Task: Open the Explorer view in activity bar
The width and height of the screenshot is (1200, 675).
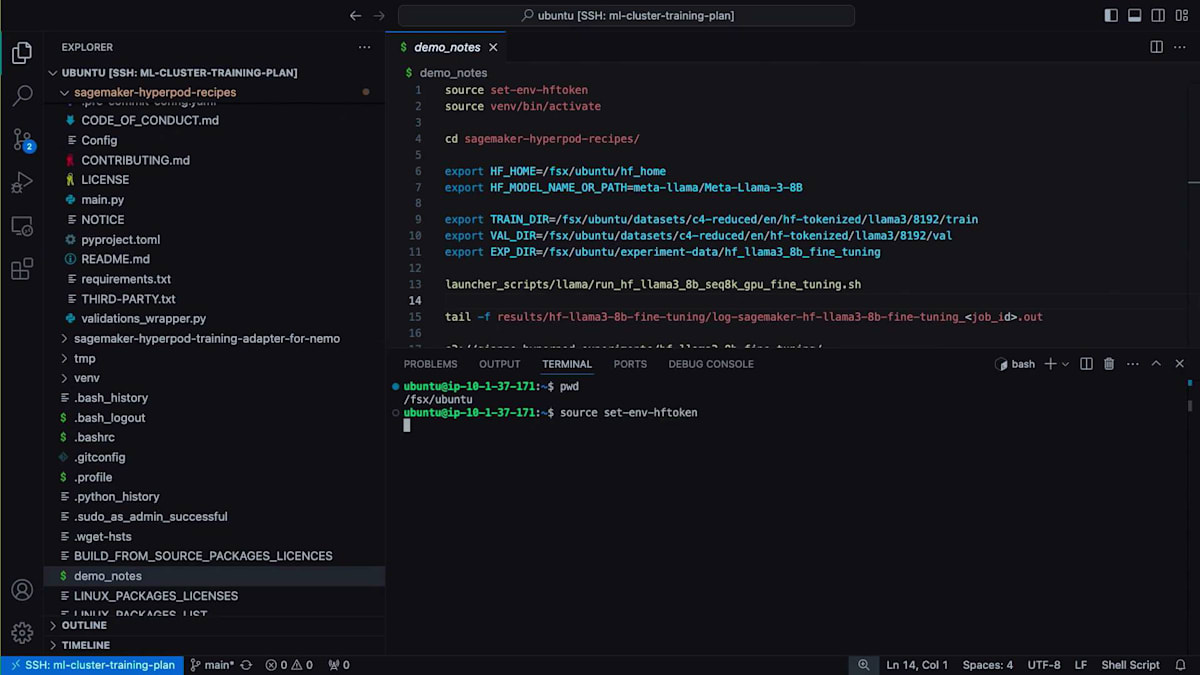Action: click(x=22, y=53)
